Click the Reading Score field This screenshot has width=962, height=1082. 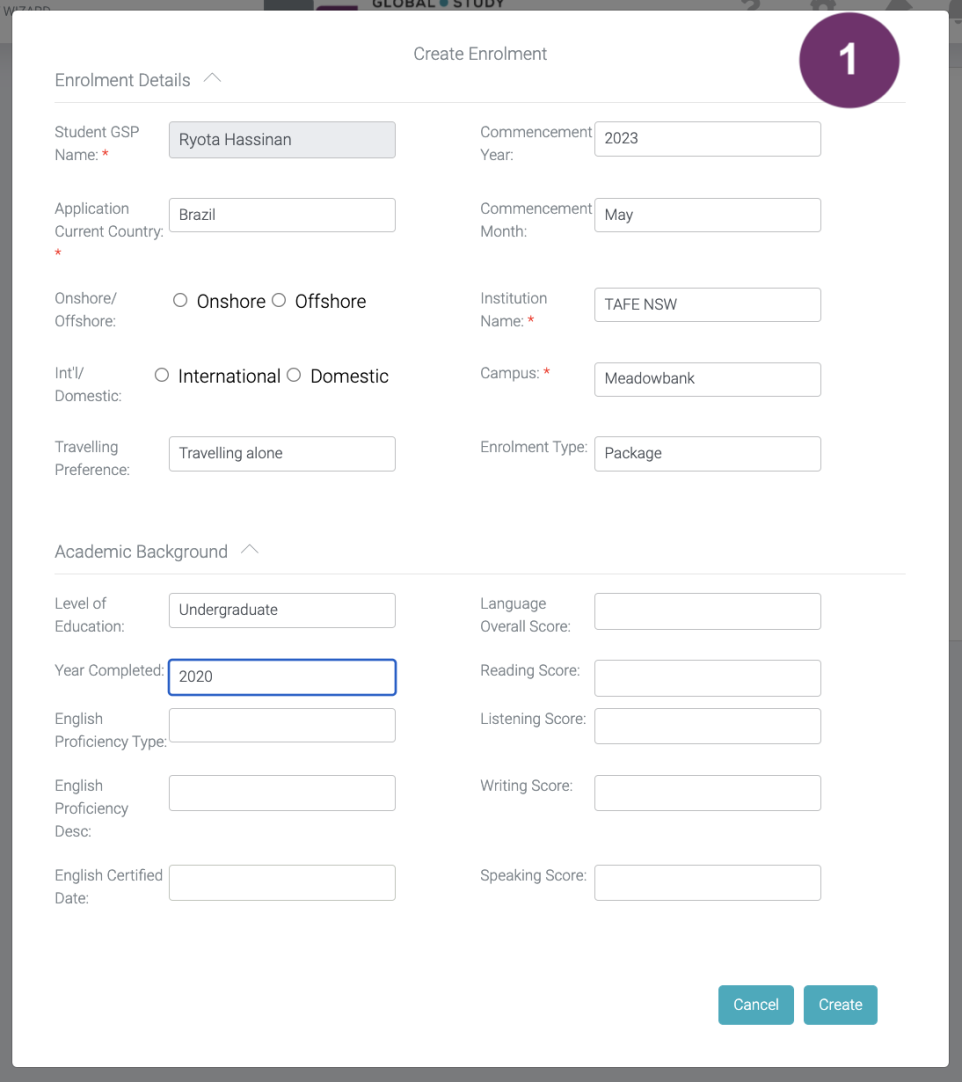[x=707, y=678]
